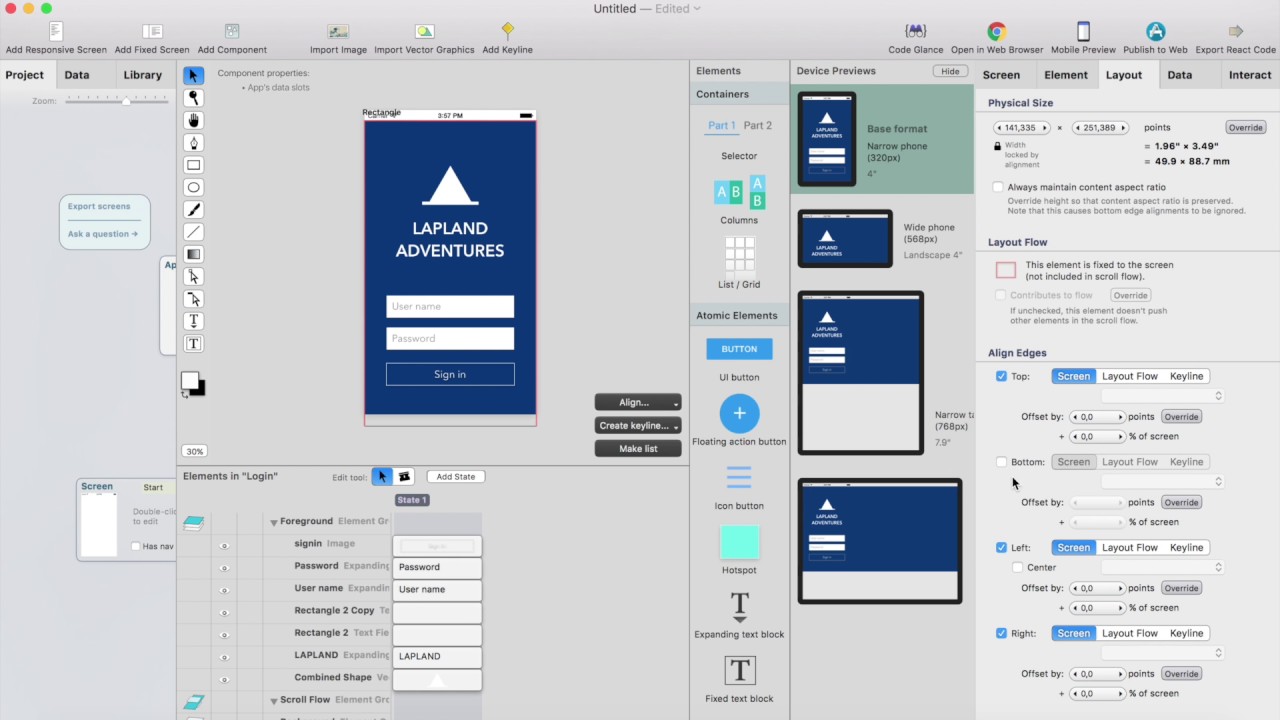The image size is (1280, 720).
Task: Select the Hand tool in the left toolbar
Action: [x=193, y=120]
